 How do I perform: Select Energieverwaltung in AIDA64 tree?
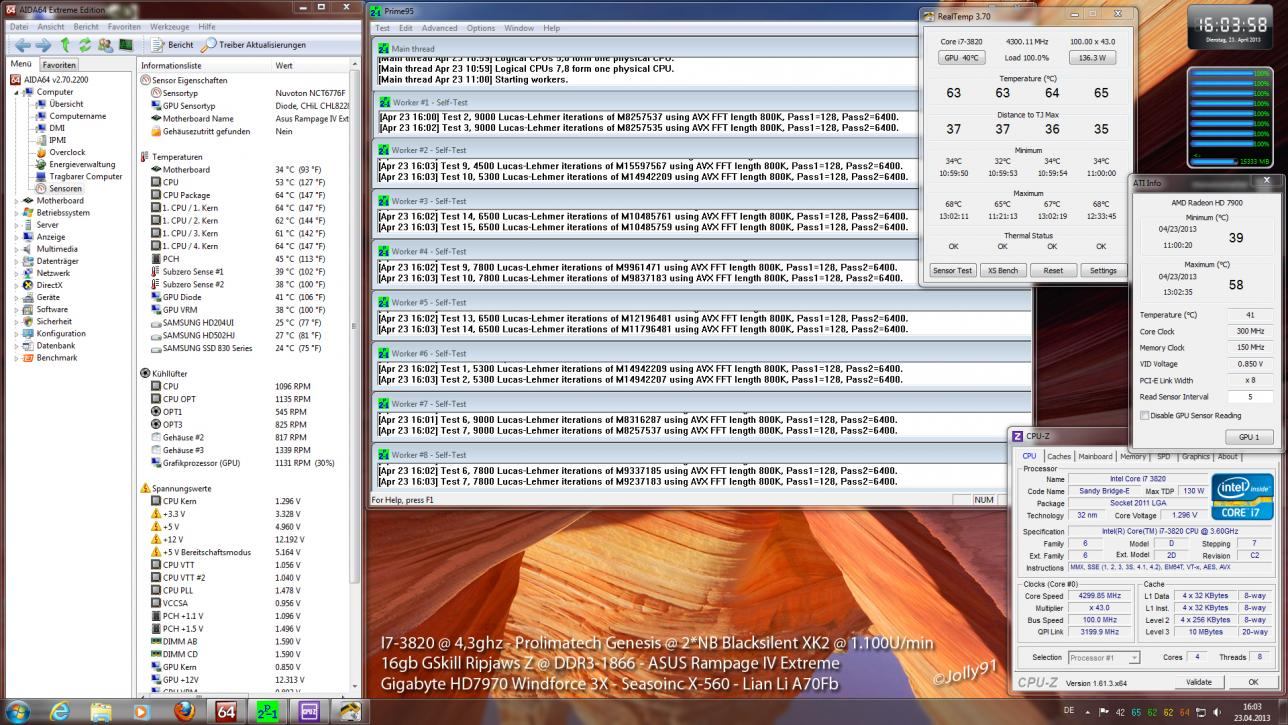(x=82, y=164)
